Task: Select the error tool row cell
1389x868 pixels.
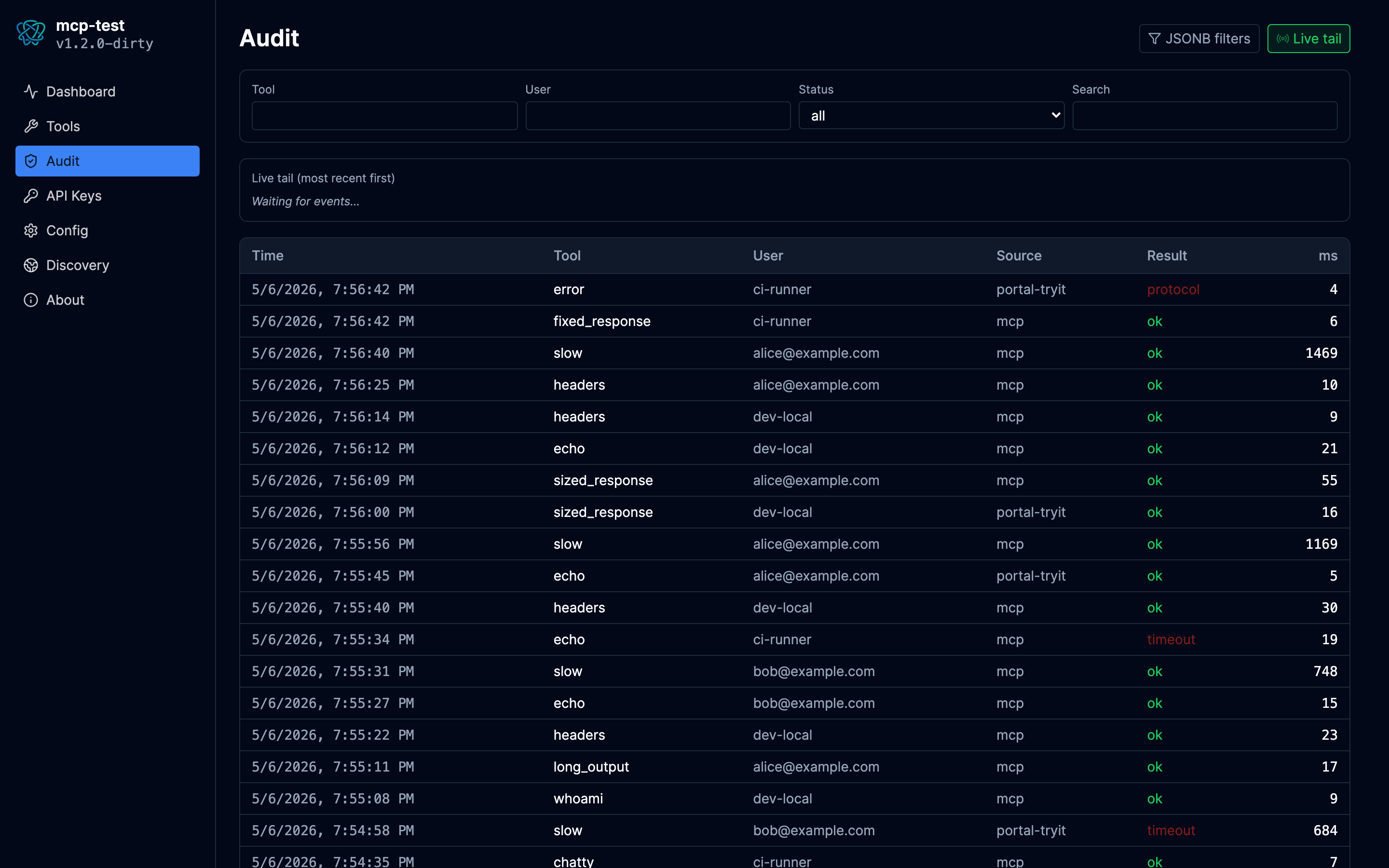Action: coord(569,289)
